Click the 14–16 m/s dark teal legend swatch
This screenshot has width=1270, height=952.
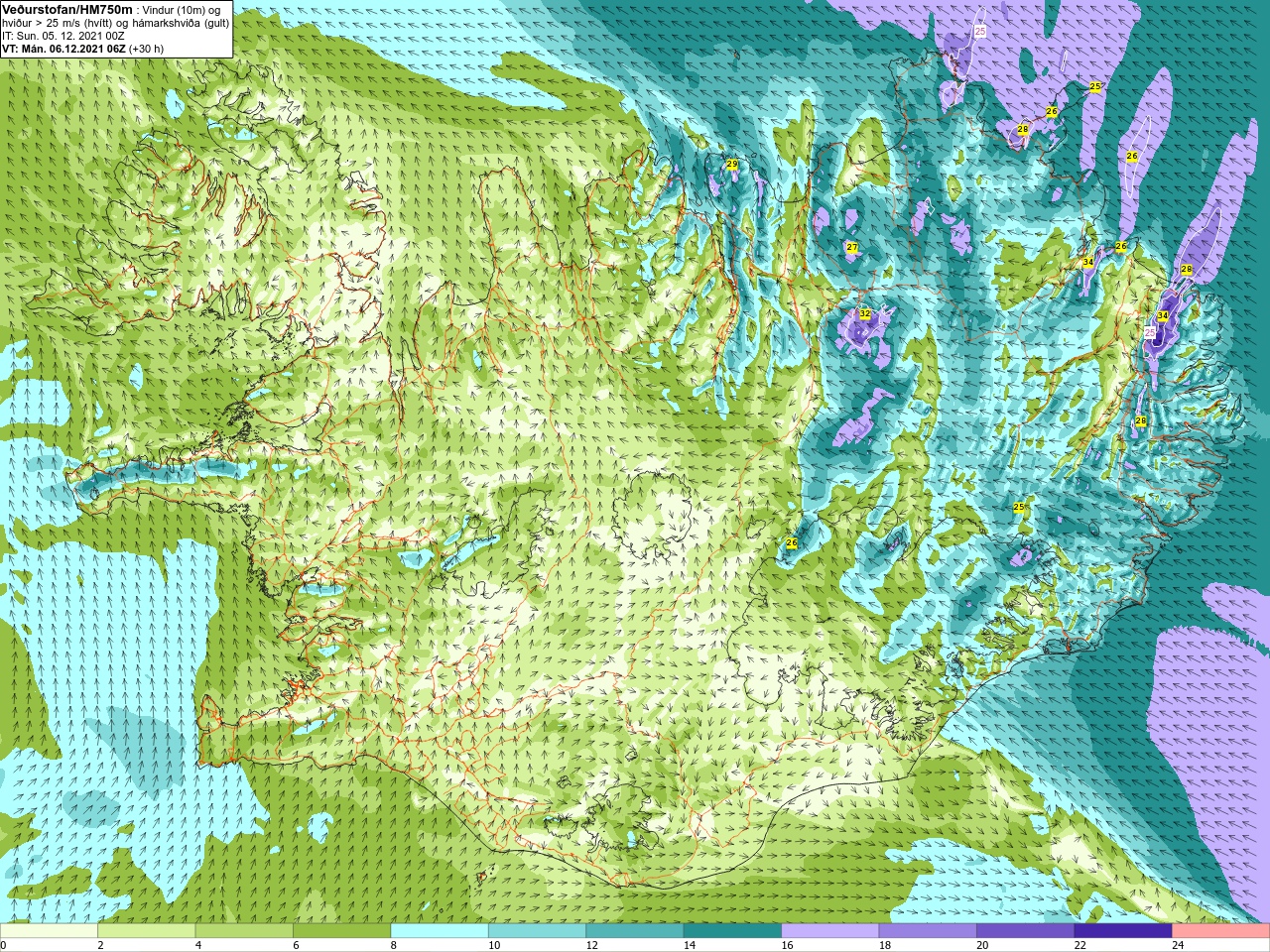point(733,931)
